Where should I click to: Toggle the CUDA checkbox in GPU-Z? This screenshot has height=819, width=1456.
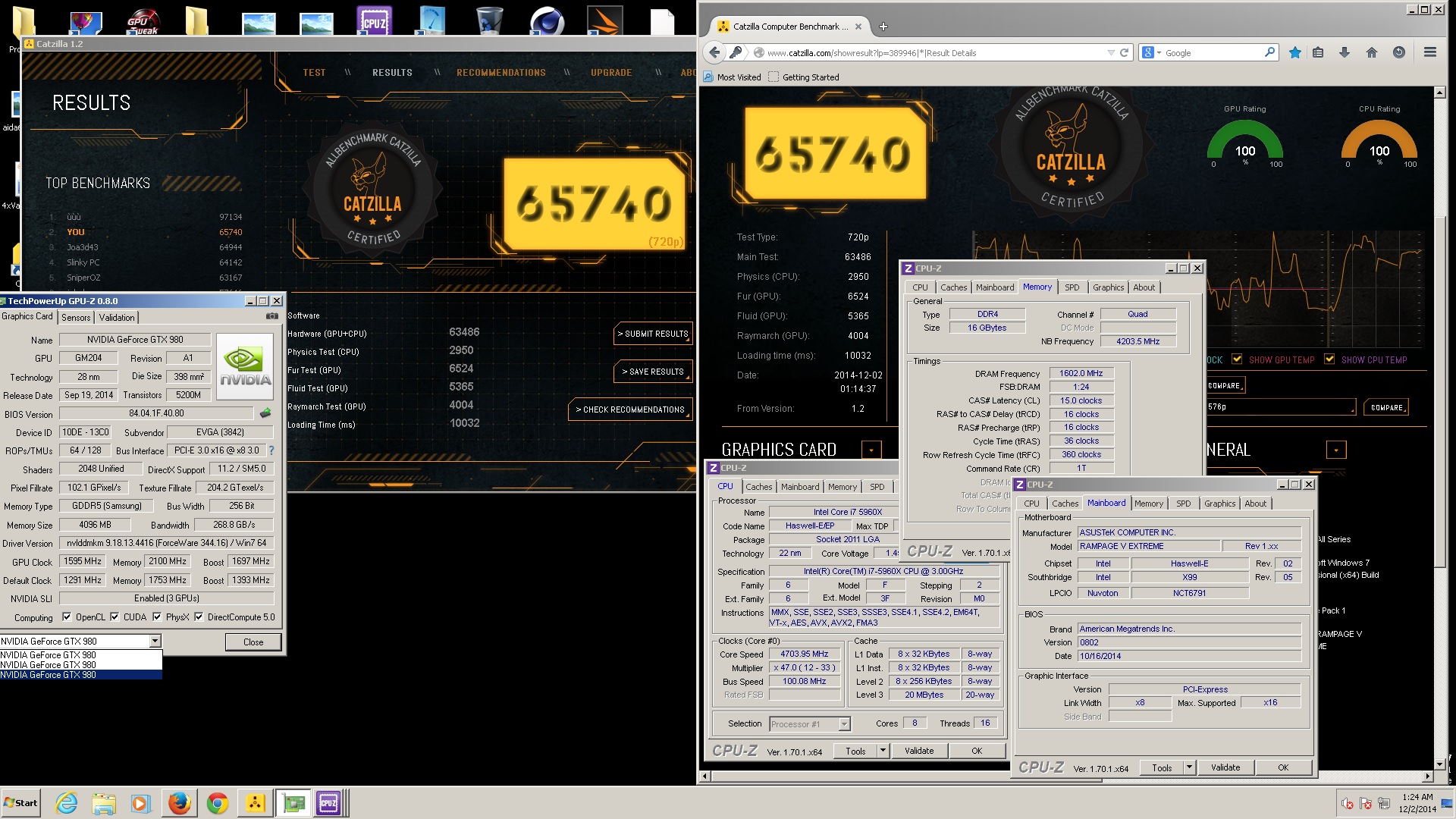click(115, 617)
